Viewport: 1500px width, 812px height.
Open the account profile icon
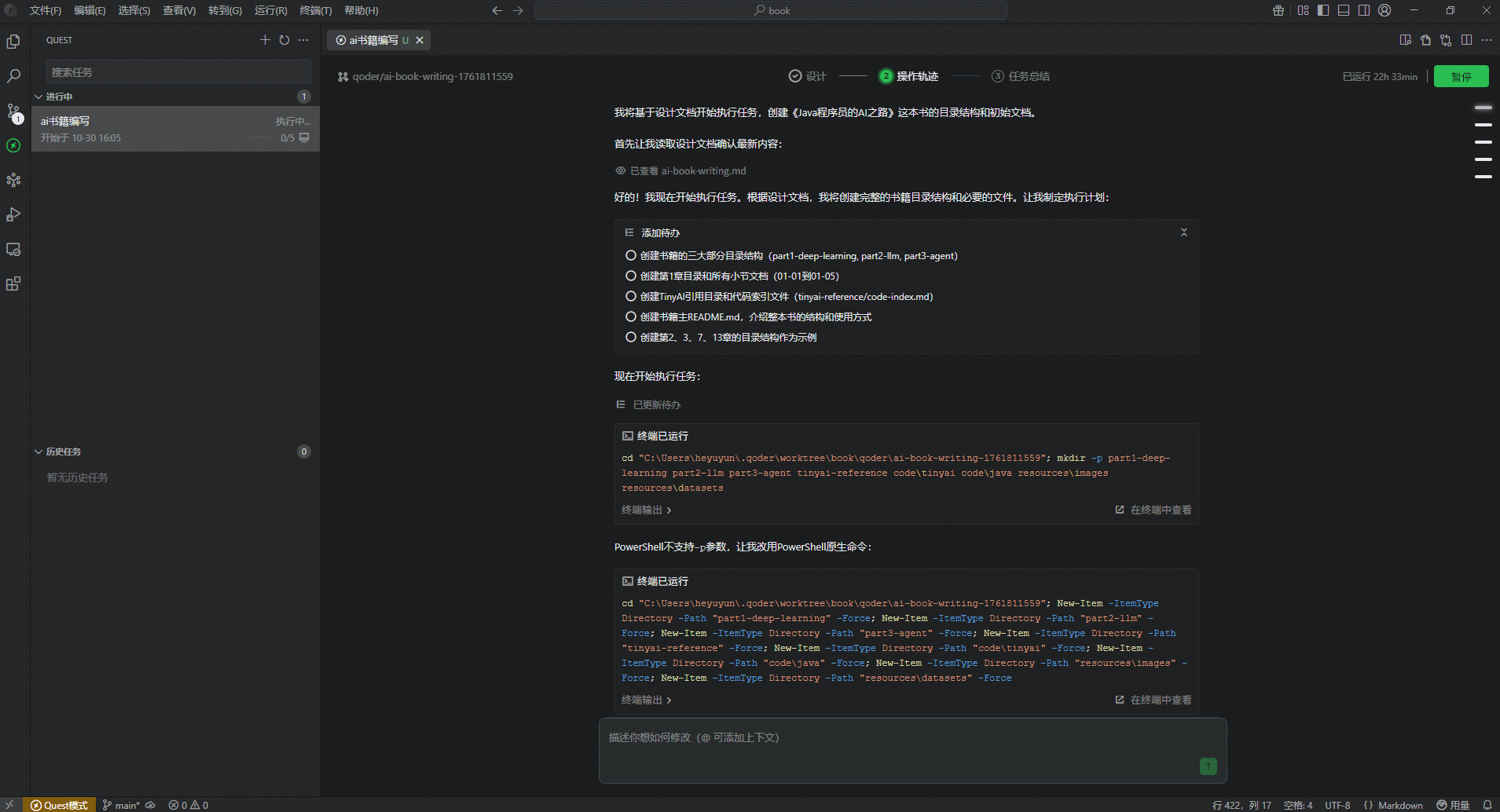click(x=1384, y=10)
